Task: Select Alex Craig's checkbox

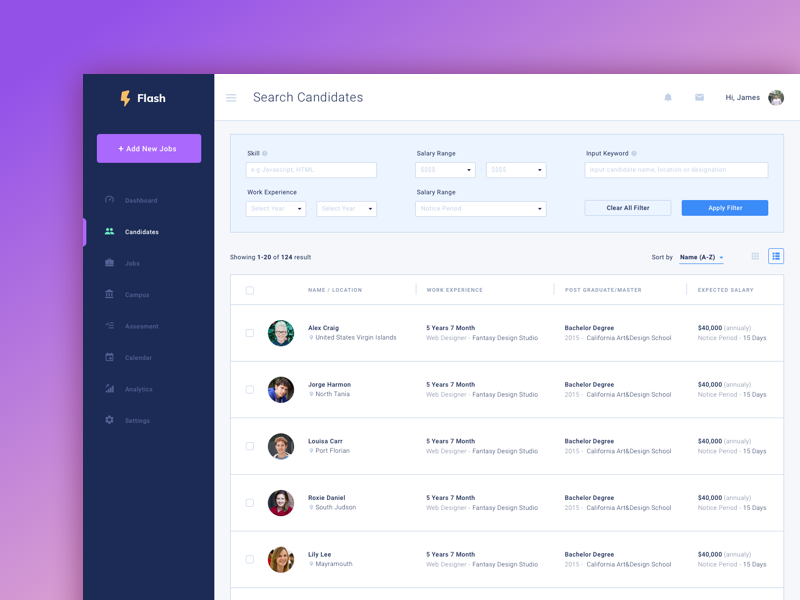Action: (251, 333)
